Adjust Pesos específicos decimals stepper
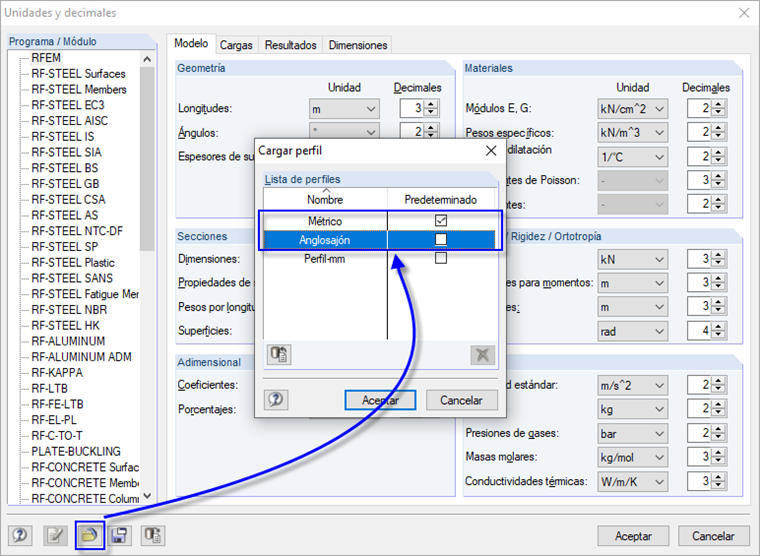Viewport: 760px width, 556px height. pos(718,132)
